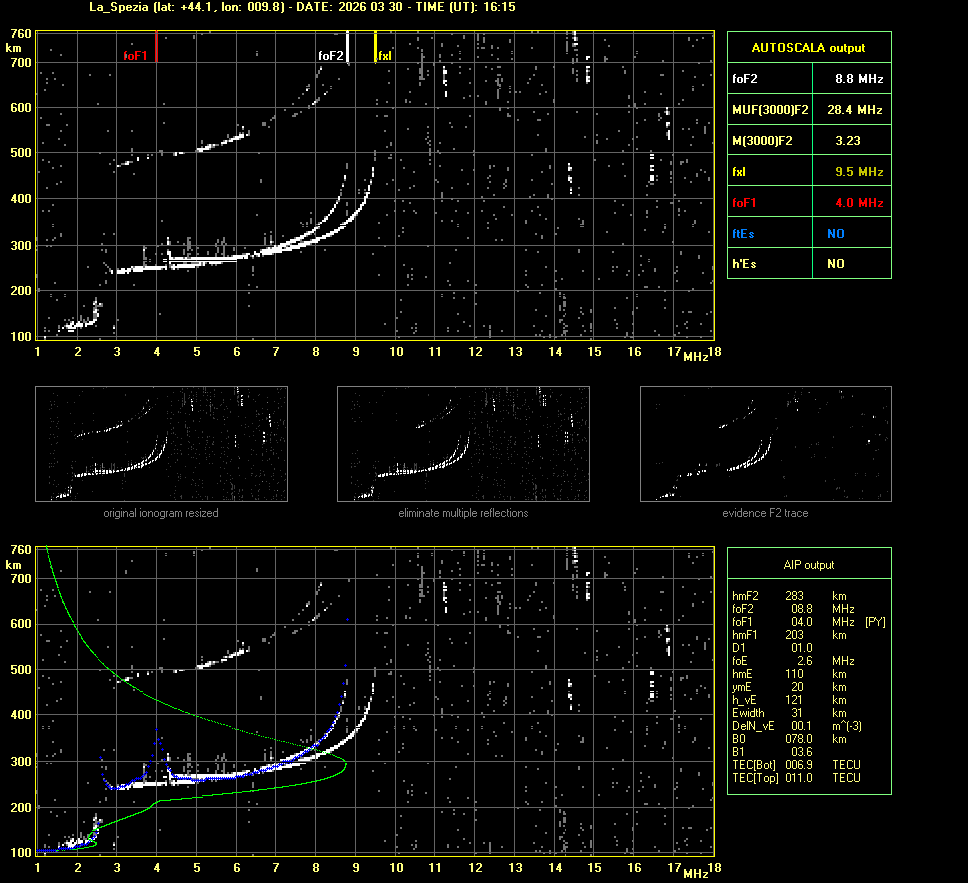
Task: Click the B0 078.0 km value in AIP output
Action: coord(798,739)
